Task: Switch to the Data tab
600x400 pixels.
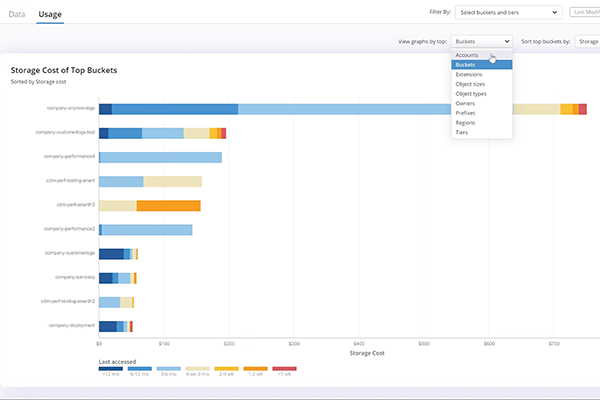Action: 17,14
